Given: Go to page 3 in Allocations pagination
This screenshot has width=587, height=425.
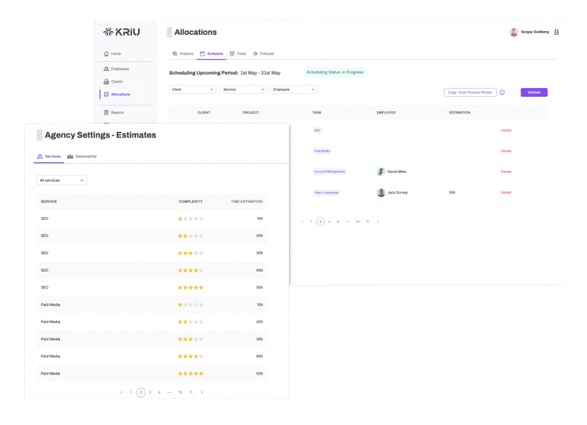Looking at the screenshot, I should [329, 222].
